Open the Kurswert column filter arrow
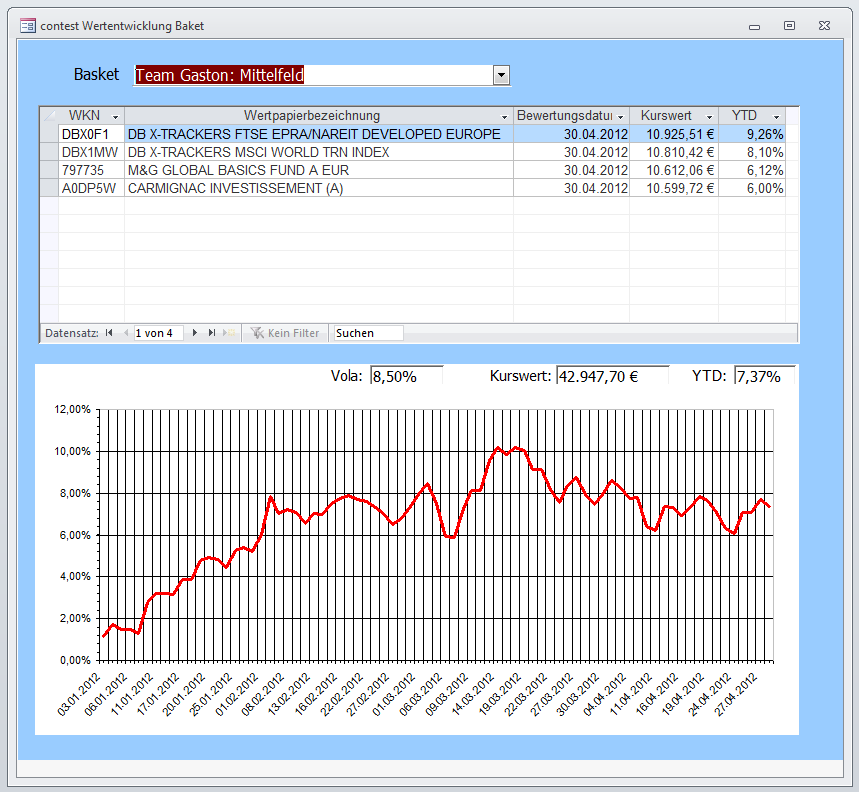Screen dimensions: 859x792 pyautogui.click(x=709, y=117)
